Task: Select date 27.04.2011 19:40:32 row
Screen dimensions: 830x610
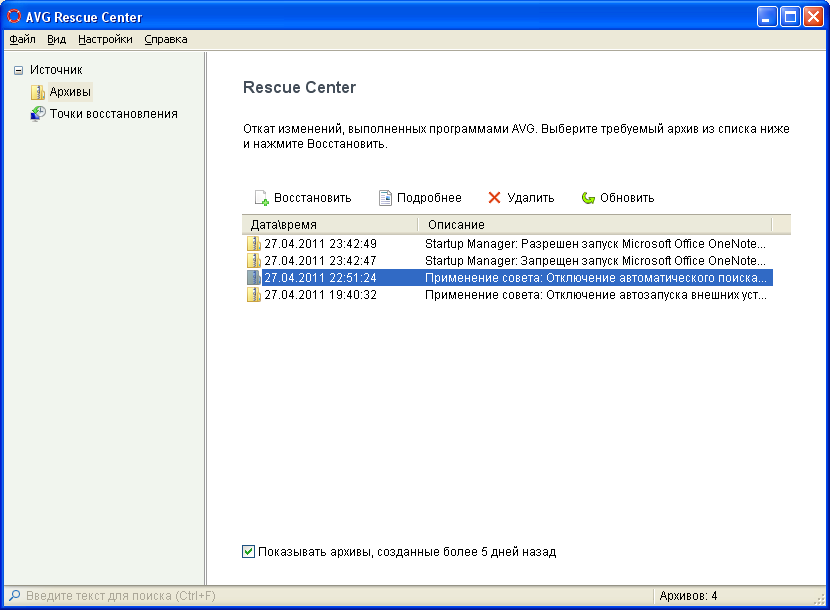Action: [320, 294]
